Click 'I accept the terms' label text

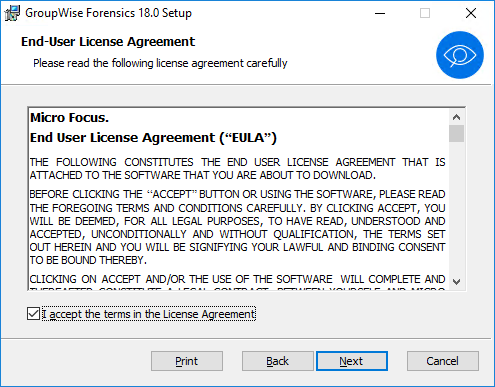click(149, 314)
